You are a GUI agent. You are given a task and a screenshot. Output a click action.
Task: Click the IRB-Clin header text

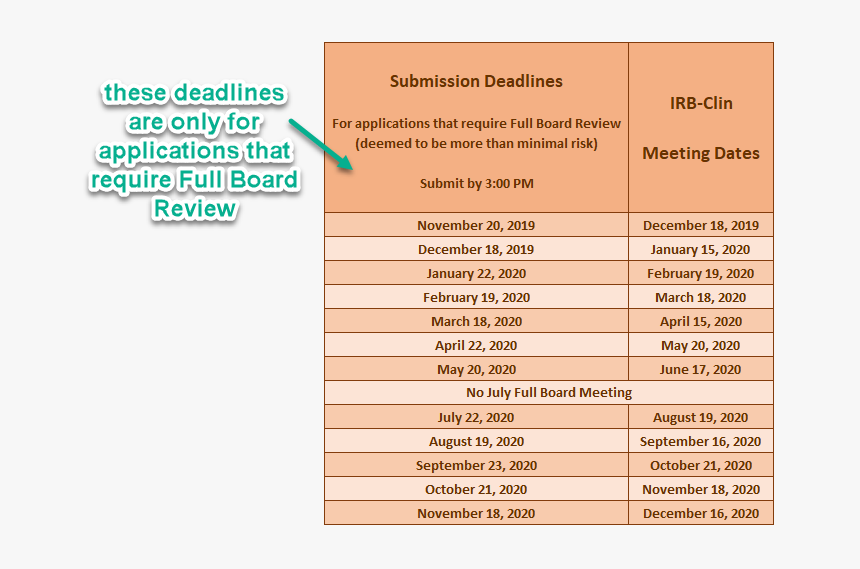[700, 102]
